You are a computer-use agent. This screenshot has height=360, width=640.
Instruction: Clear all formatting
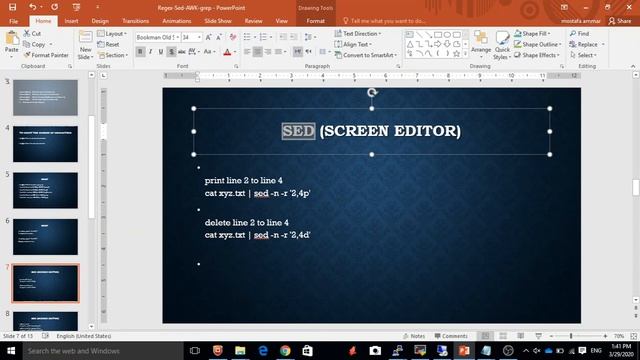tap(233, 37)
